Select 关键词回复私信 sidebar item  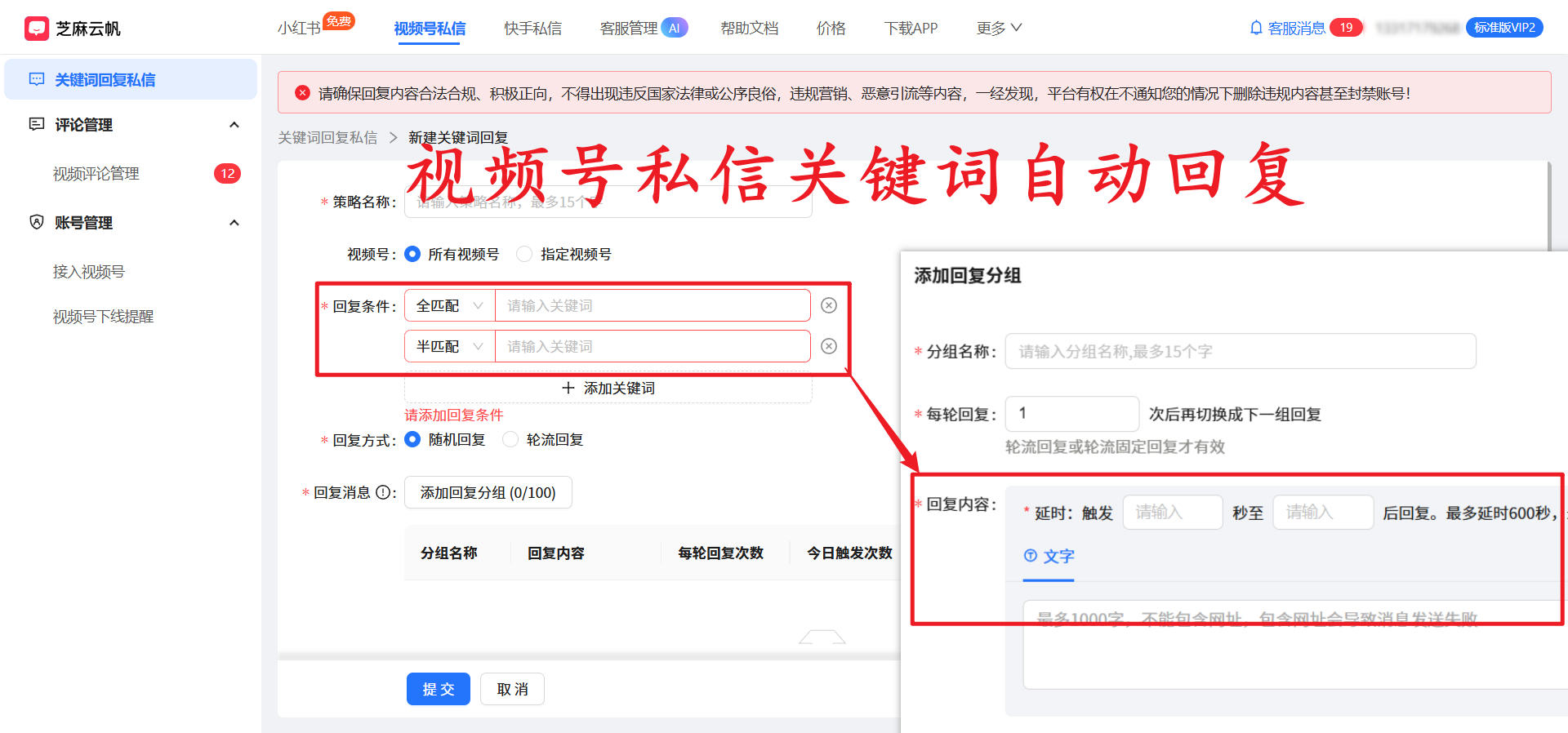tap(131, 79)
